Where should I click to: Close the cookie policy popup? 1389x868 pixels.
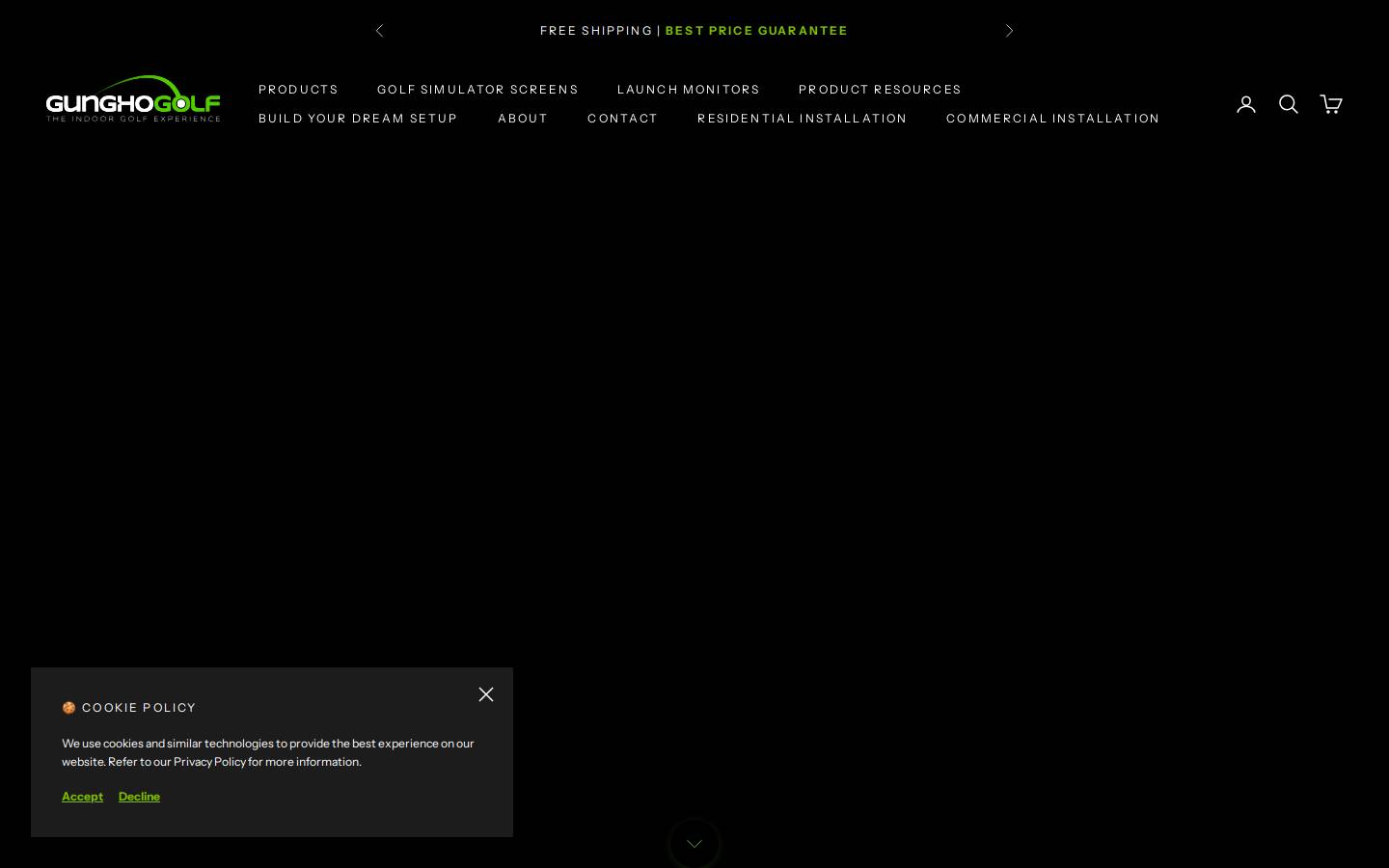click(x=486, y=694)
